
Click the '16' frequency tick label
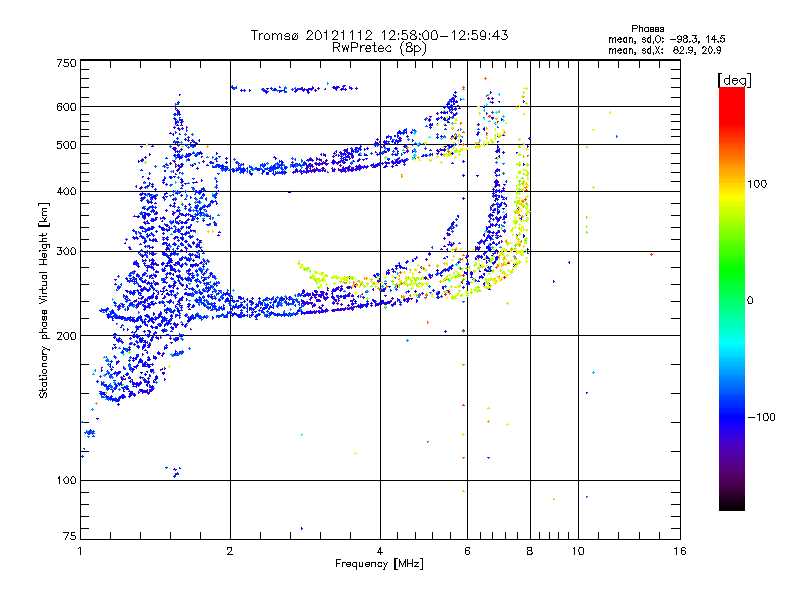pyautogui.click(x=680, y=551)
